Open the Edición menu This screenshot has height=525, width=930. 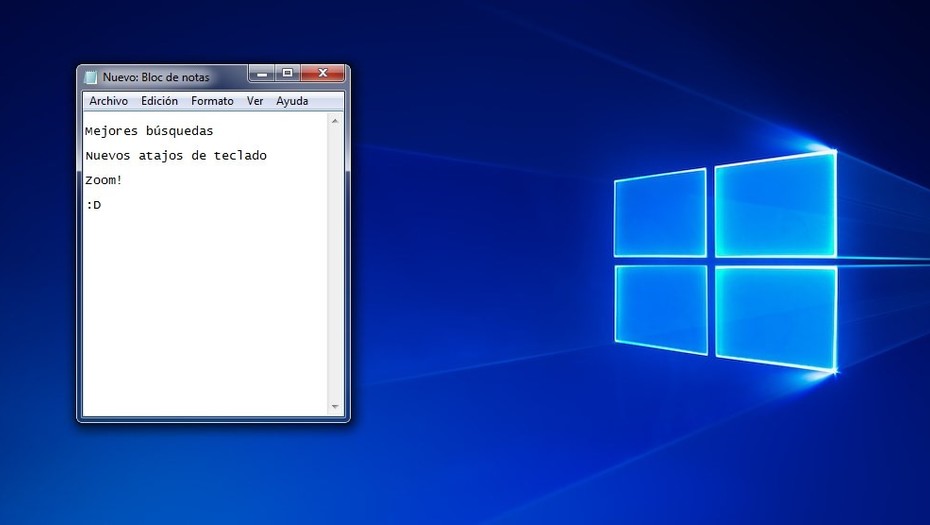[159, 101]
